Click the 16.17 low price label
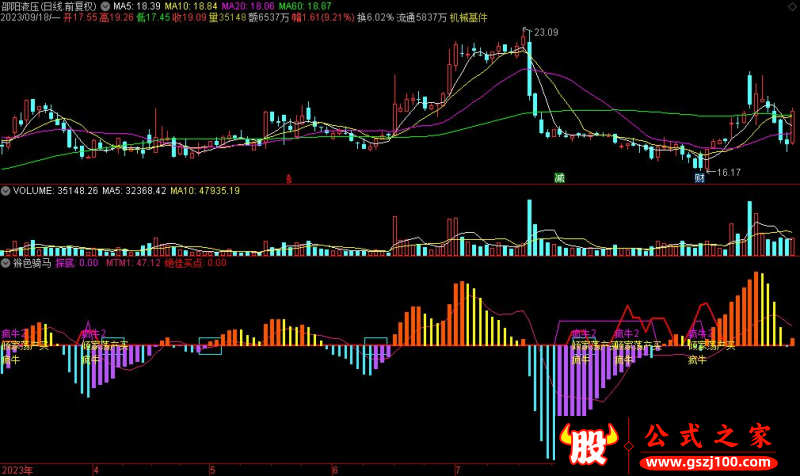800x476 pixels. [x=729, y=172]
